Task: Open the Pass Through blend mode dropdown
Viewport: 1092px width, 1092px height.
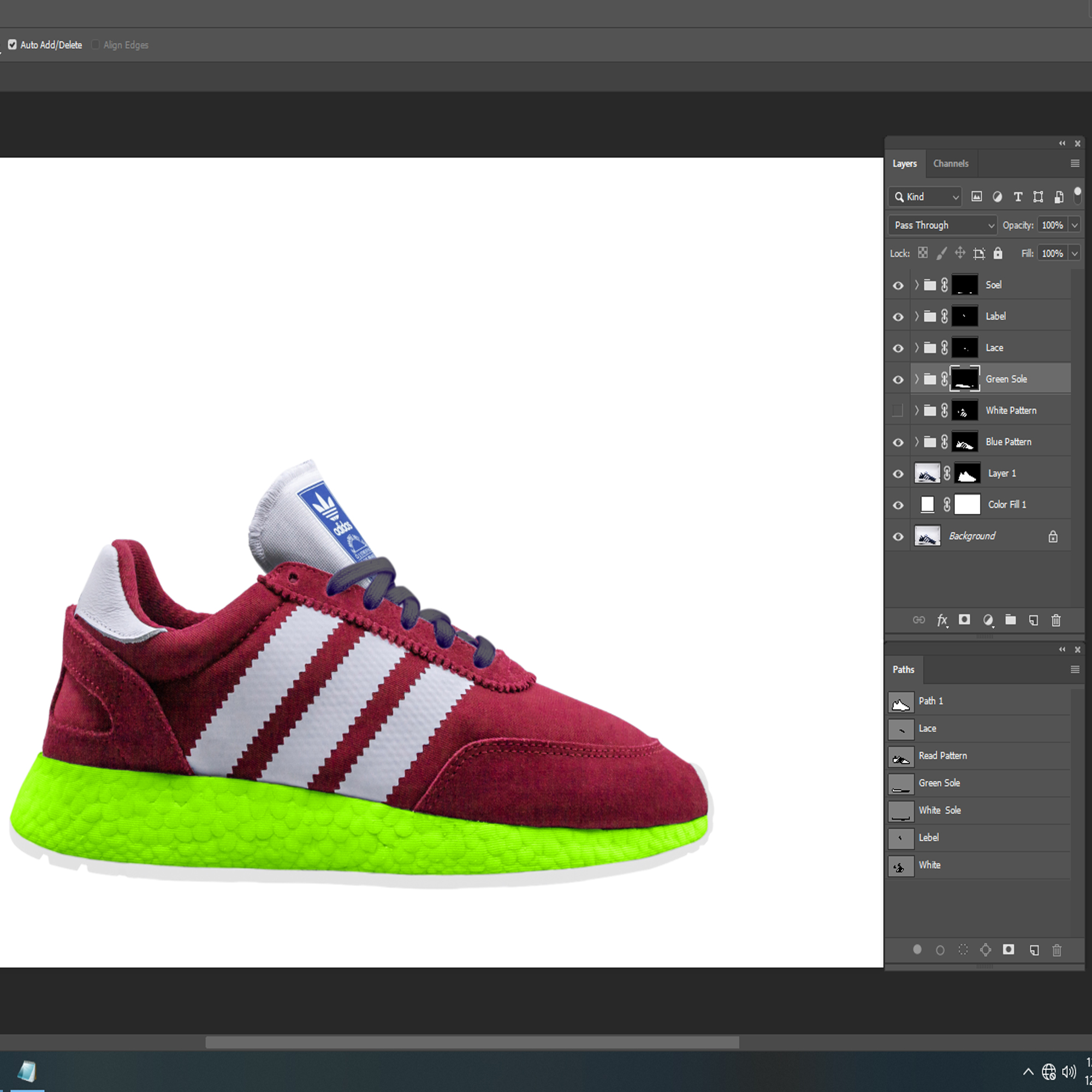Action: pyautogui.click(x=942, y=225)
